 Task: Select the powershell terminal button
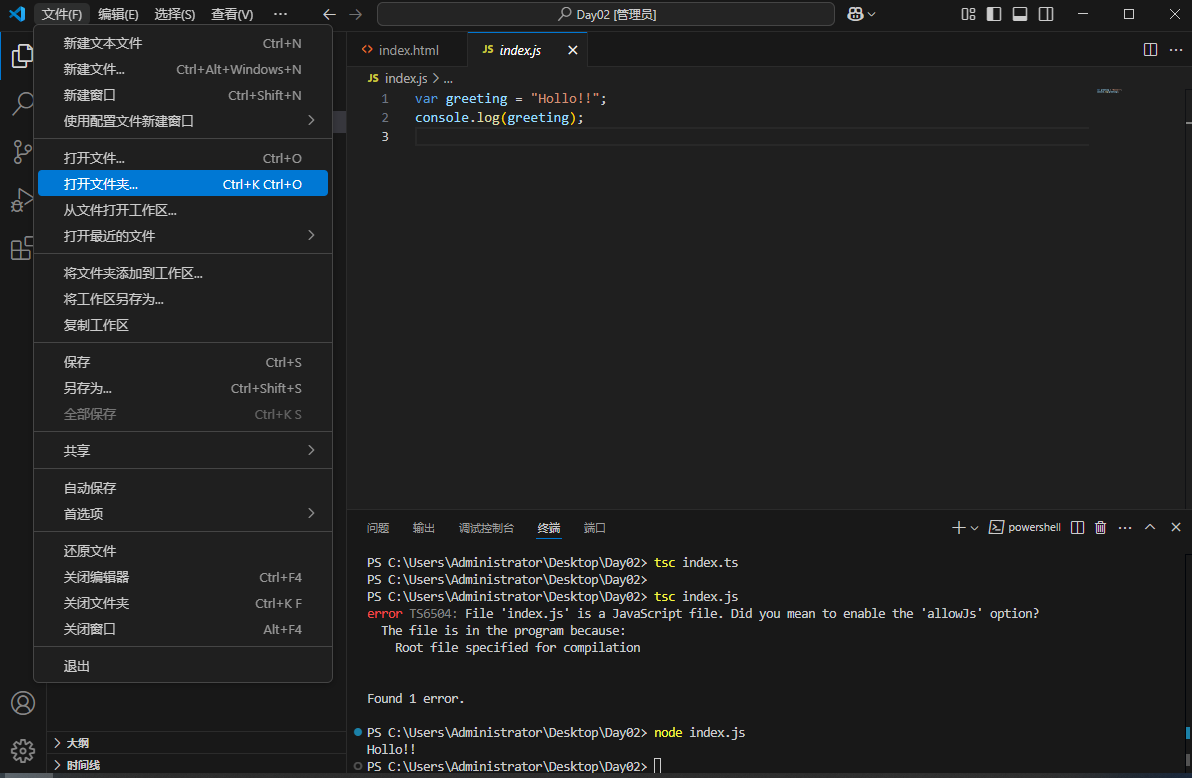tap(1024, 527)
